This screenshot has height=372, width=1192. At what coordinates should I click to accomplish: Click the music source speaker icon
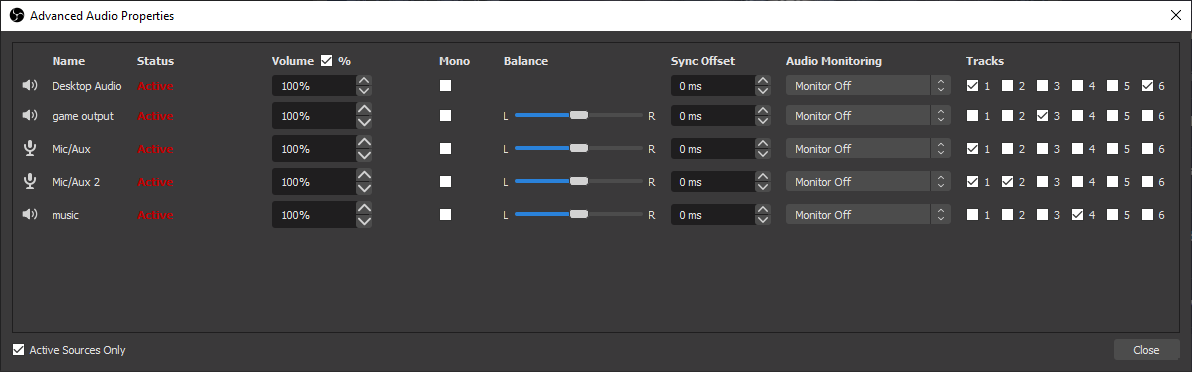(30, 215)
